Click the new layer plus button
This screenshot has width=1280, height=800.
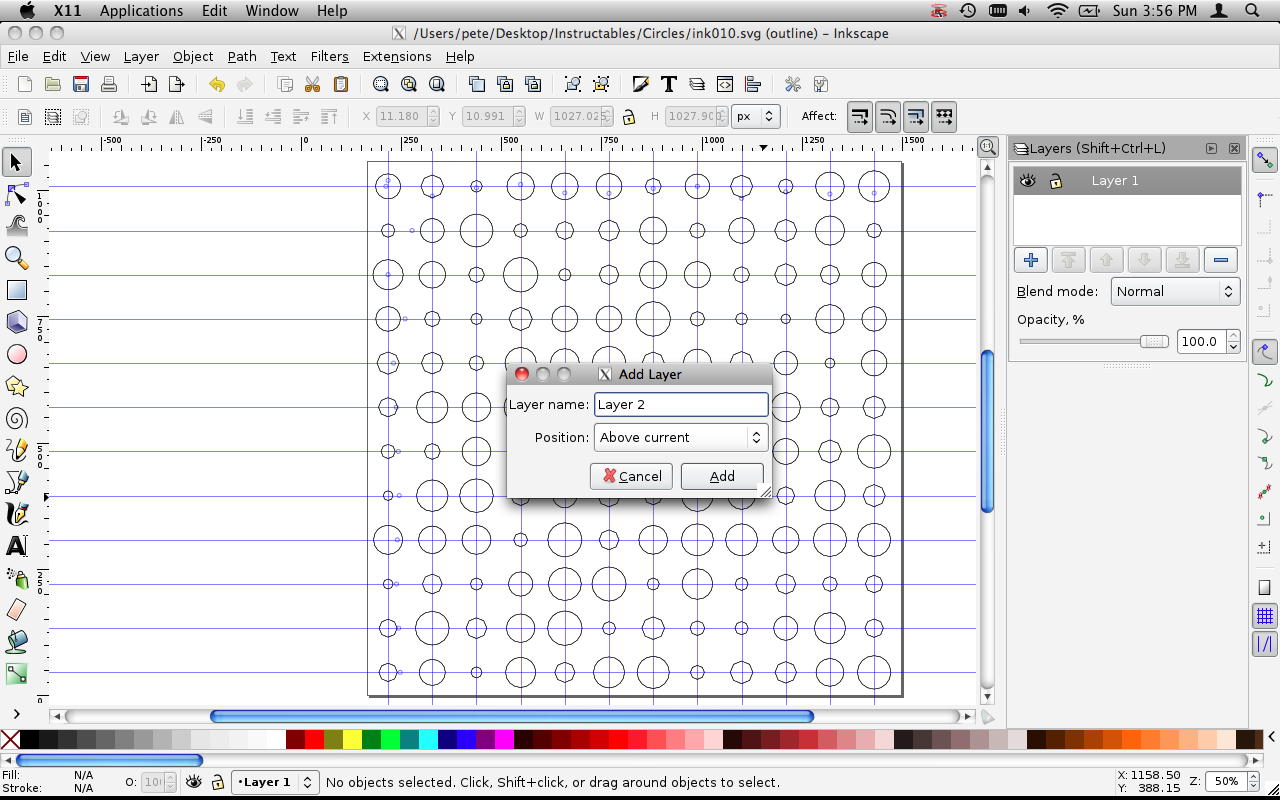(x=1031, y=260)
